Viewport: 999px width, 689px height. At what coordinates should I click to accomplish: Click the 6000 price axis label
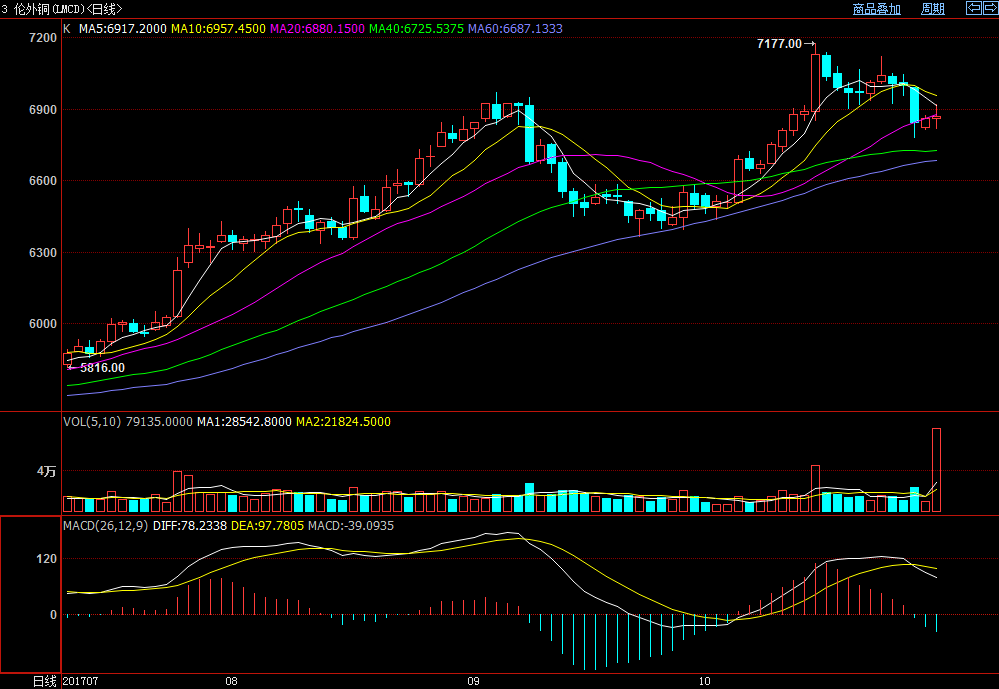[x=43, y=324]
